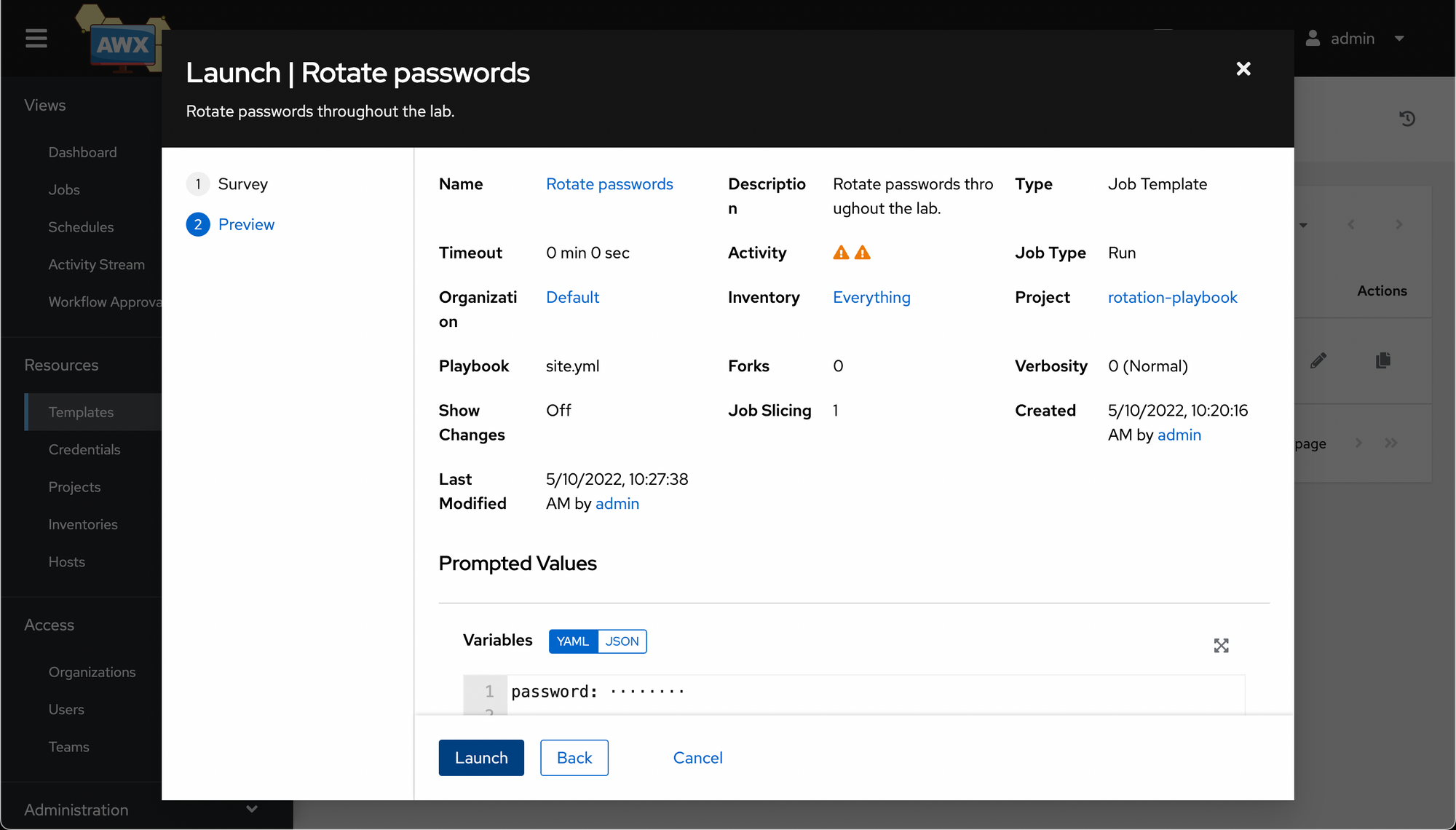Click the copy template icon

tap(1383, 360)
